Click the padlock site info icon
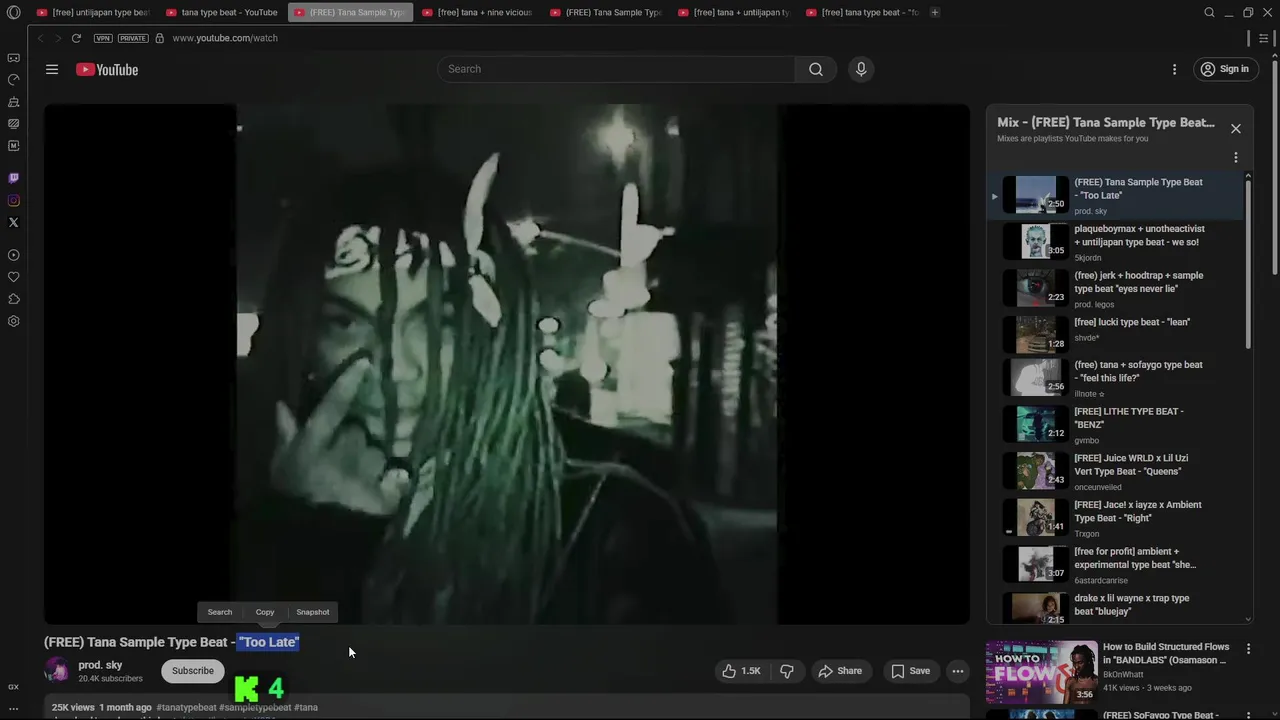The height and width of the screenshot is (720, 1280). [x=160, y=38]
